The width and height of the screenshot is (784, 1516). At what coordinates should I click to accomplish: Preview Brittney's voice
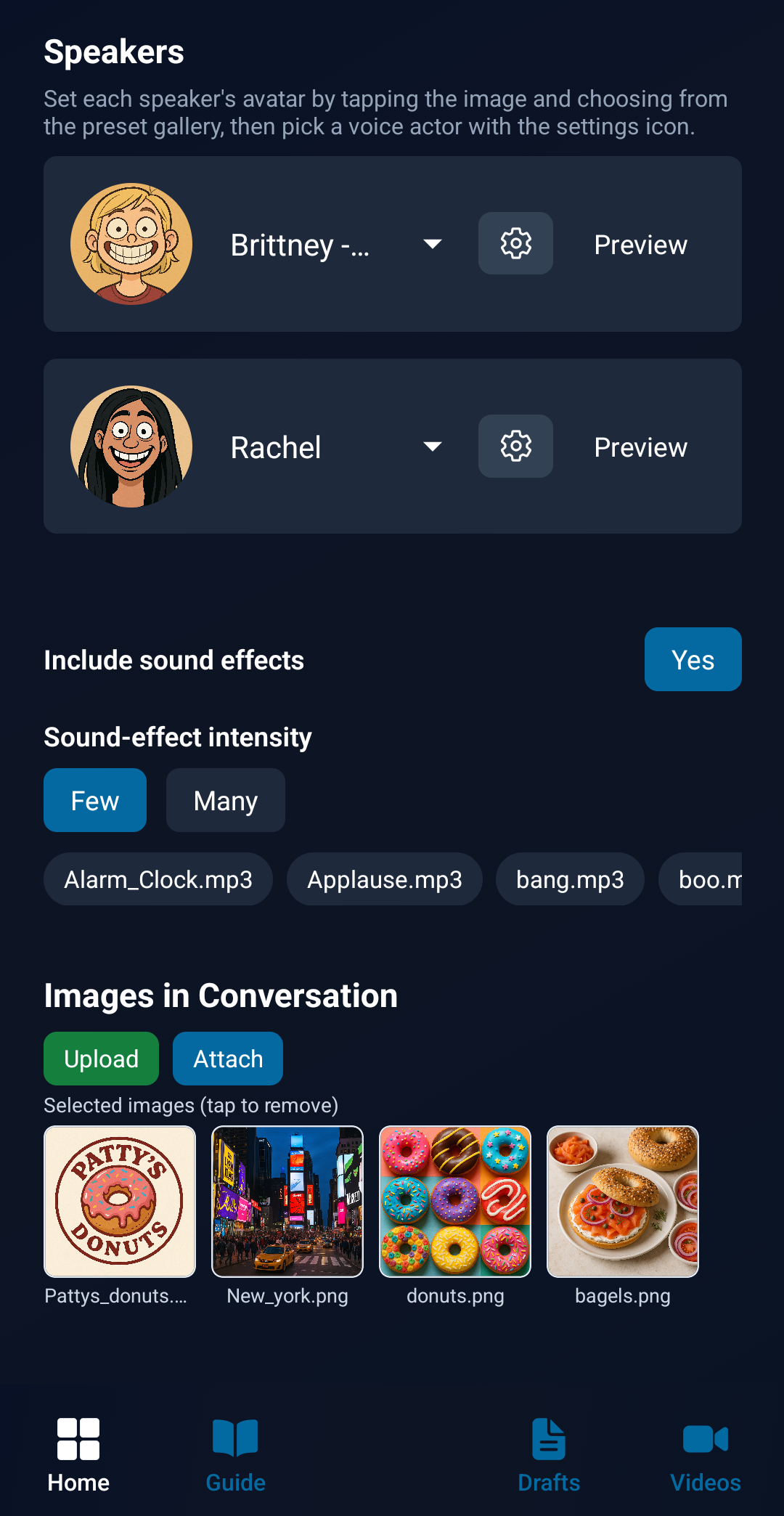pos(640,245)
